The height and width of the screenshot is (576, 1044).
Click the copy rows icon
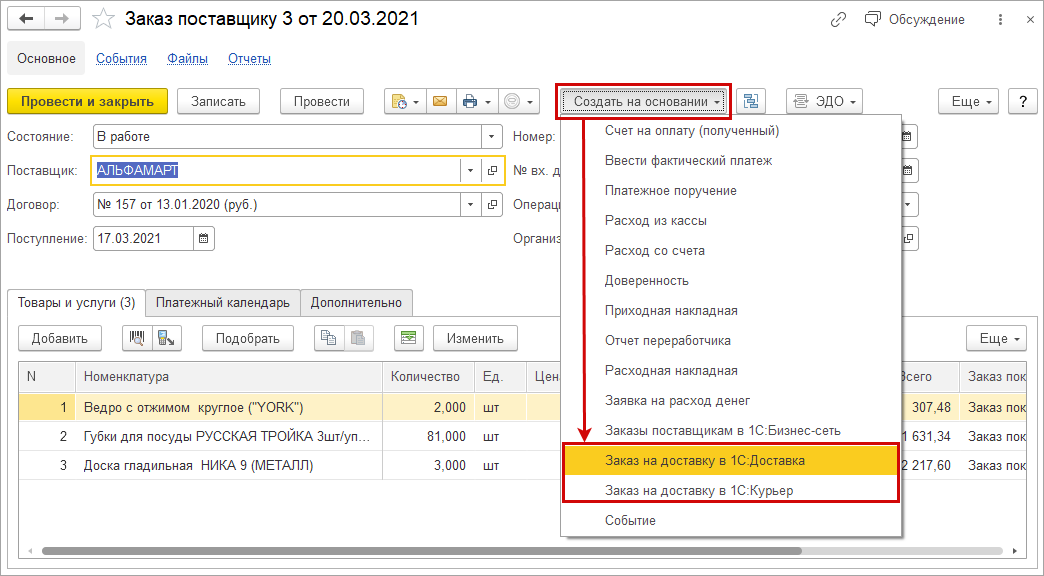coord(329,339)
